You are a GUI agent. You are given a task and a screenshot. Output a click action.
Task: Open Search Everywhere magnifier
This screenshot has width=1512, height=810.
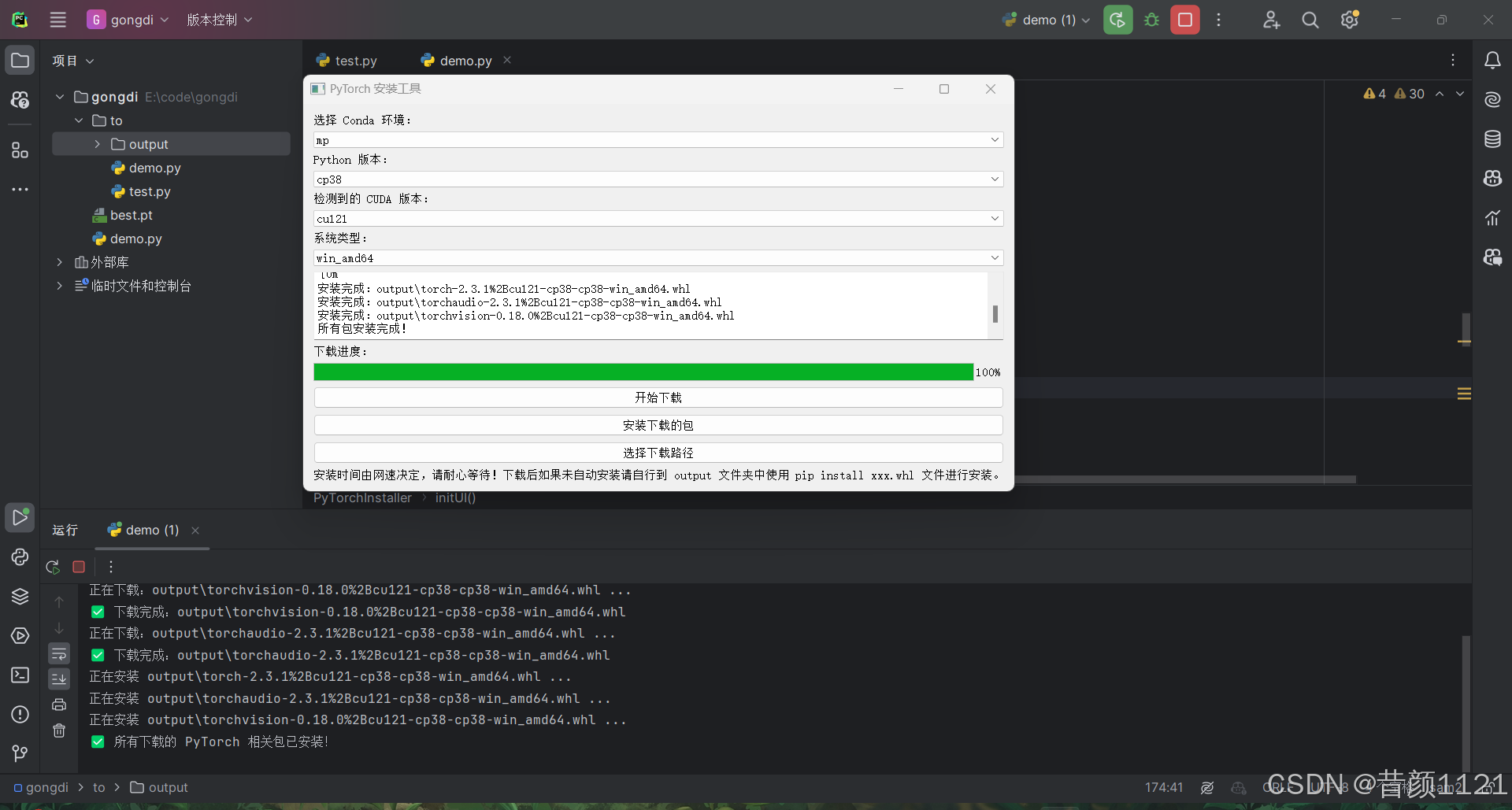(x=1310, y=20)
